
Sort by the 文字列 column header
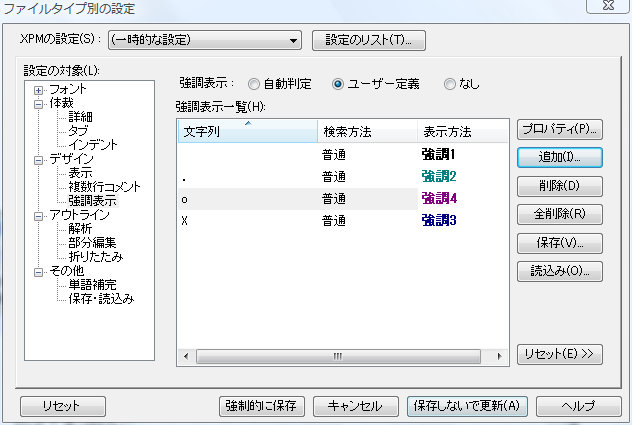point(248,131)
